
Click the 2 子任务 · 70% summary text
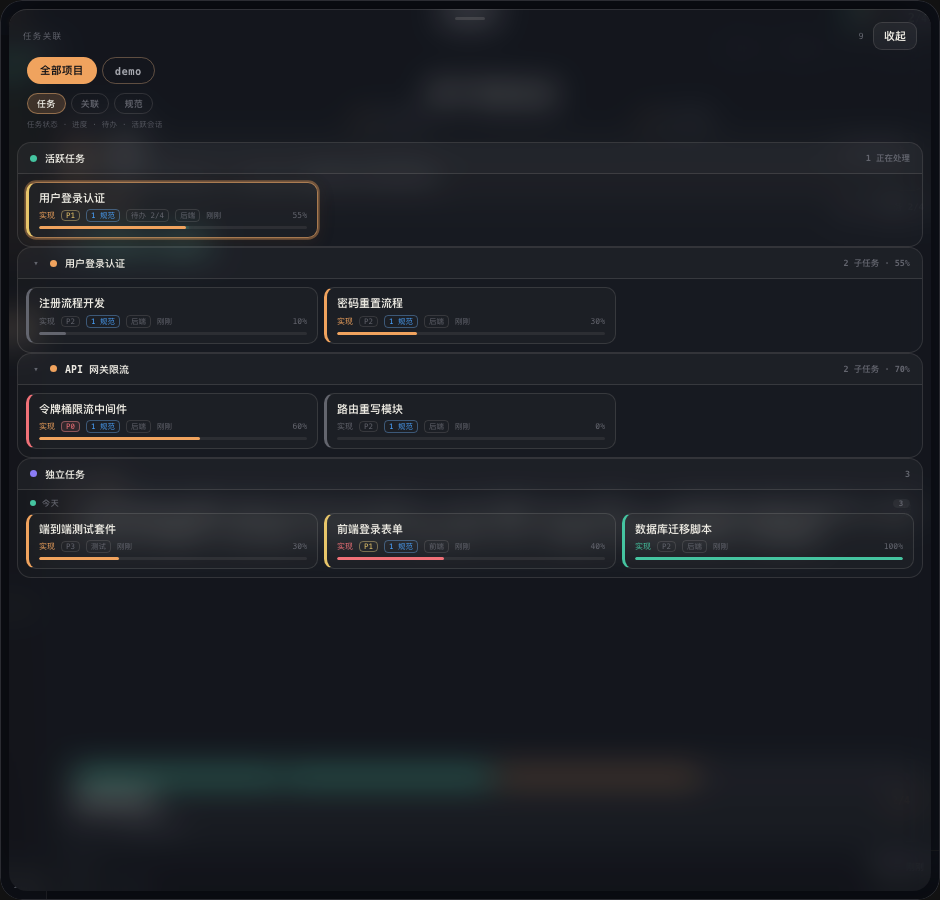[x=876, y=369]
